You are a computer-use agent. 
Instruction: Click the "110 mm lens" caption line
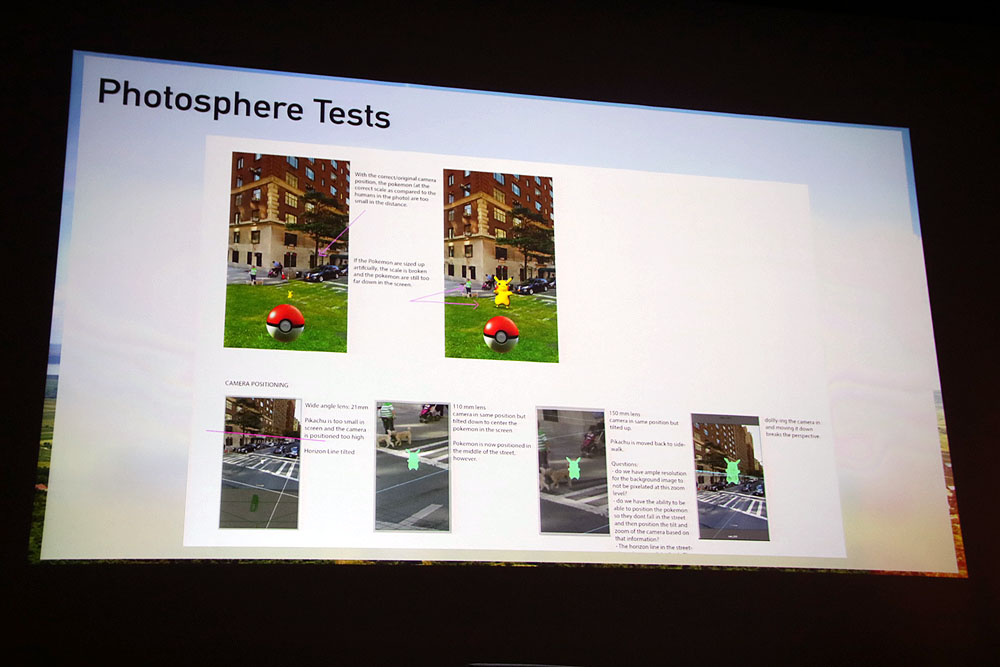[x=469, y=407]
